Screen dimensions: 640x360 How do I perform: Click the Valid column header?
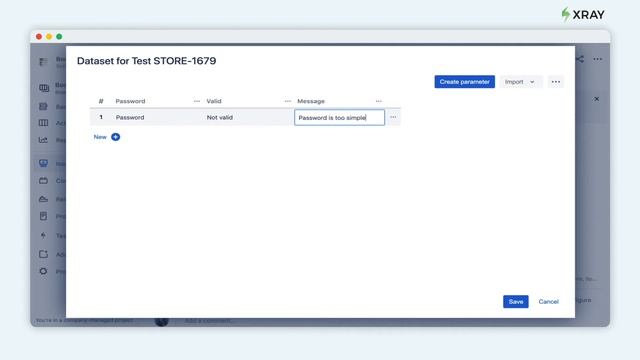tap(214, 101)
